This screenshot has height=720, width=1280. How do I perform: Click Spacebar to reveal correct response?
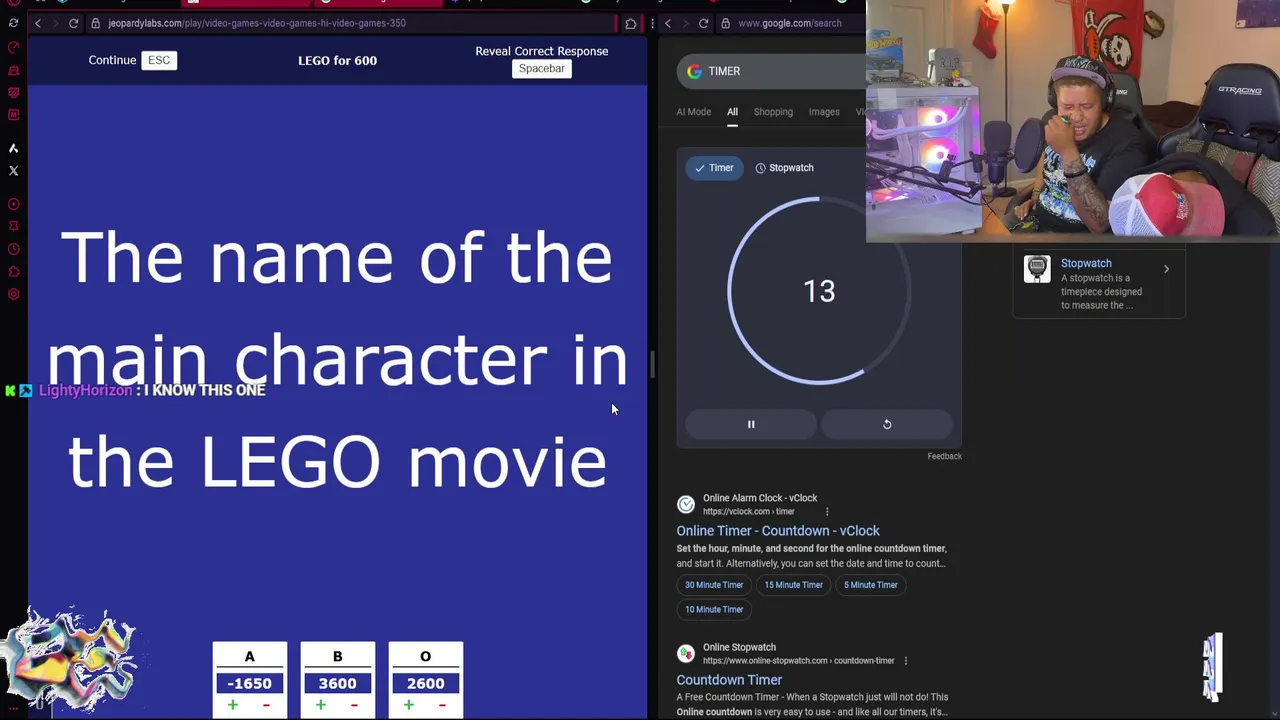[x=542, y=69]
